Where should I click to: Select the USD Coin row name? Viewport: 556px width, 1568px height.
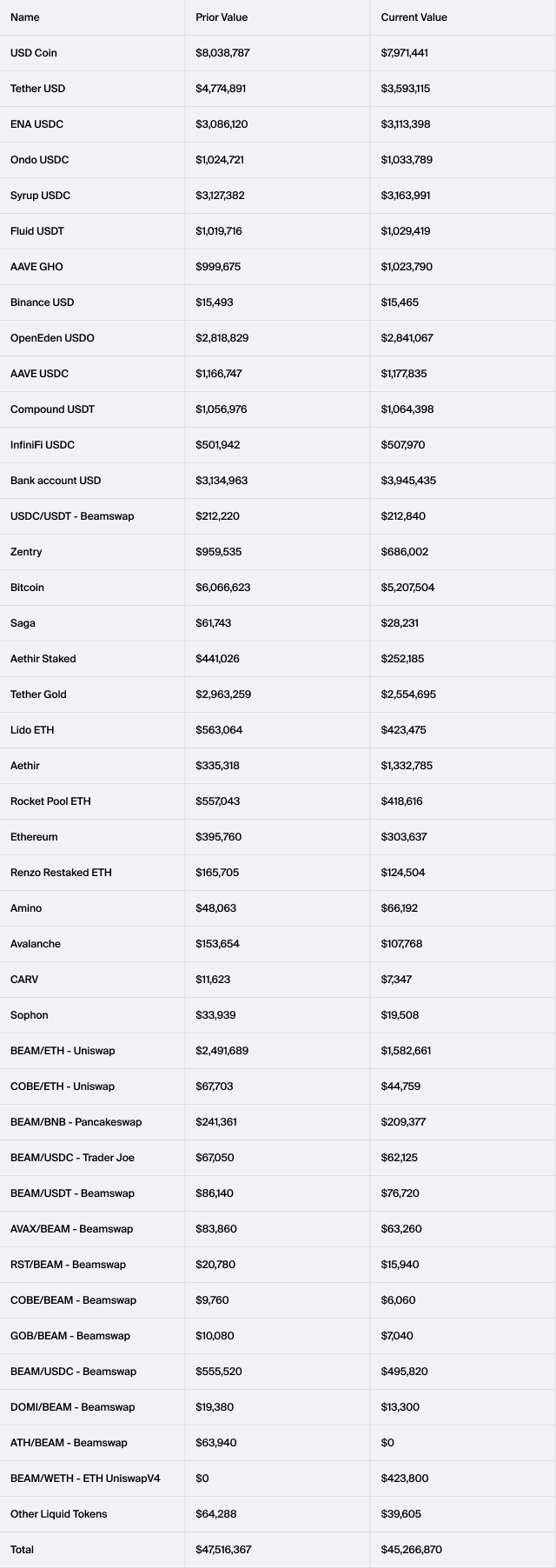[x=34, y=53]
